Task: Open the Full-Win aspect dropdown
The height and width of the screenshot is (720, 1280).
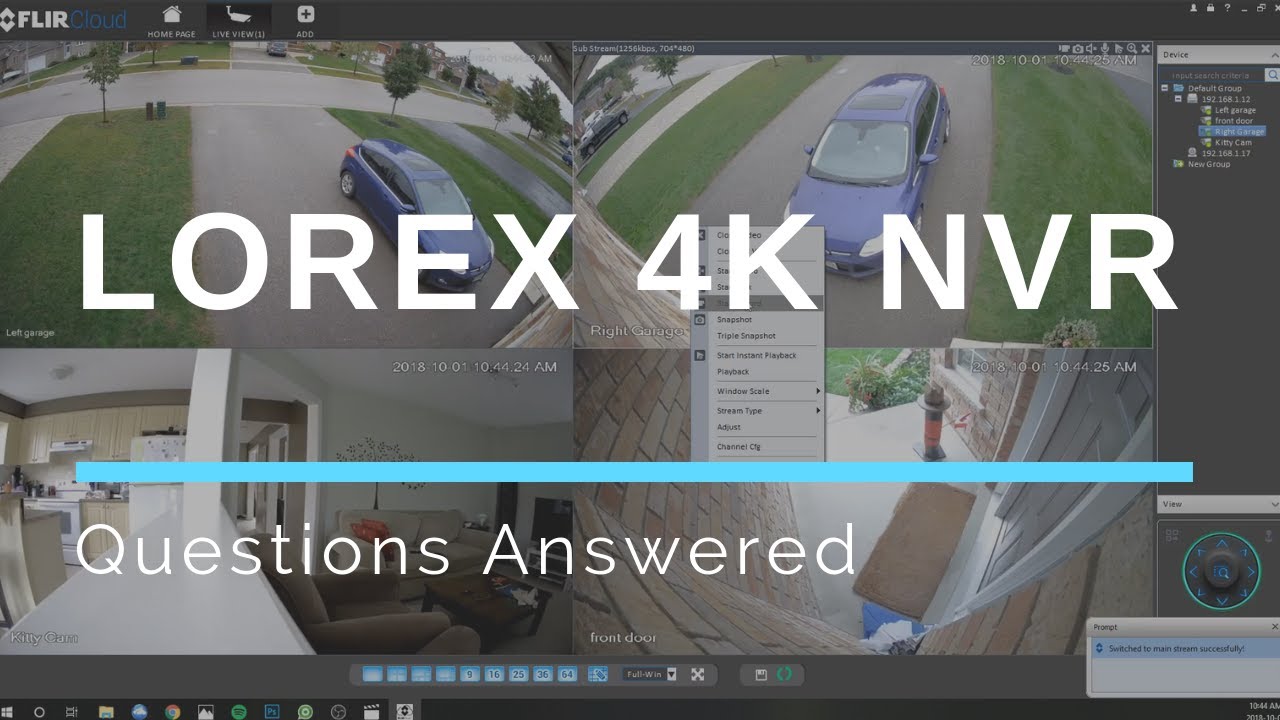Action: click(x=651, y=674)
